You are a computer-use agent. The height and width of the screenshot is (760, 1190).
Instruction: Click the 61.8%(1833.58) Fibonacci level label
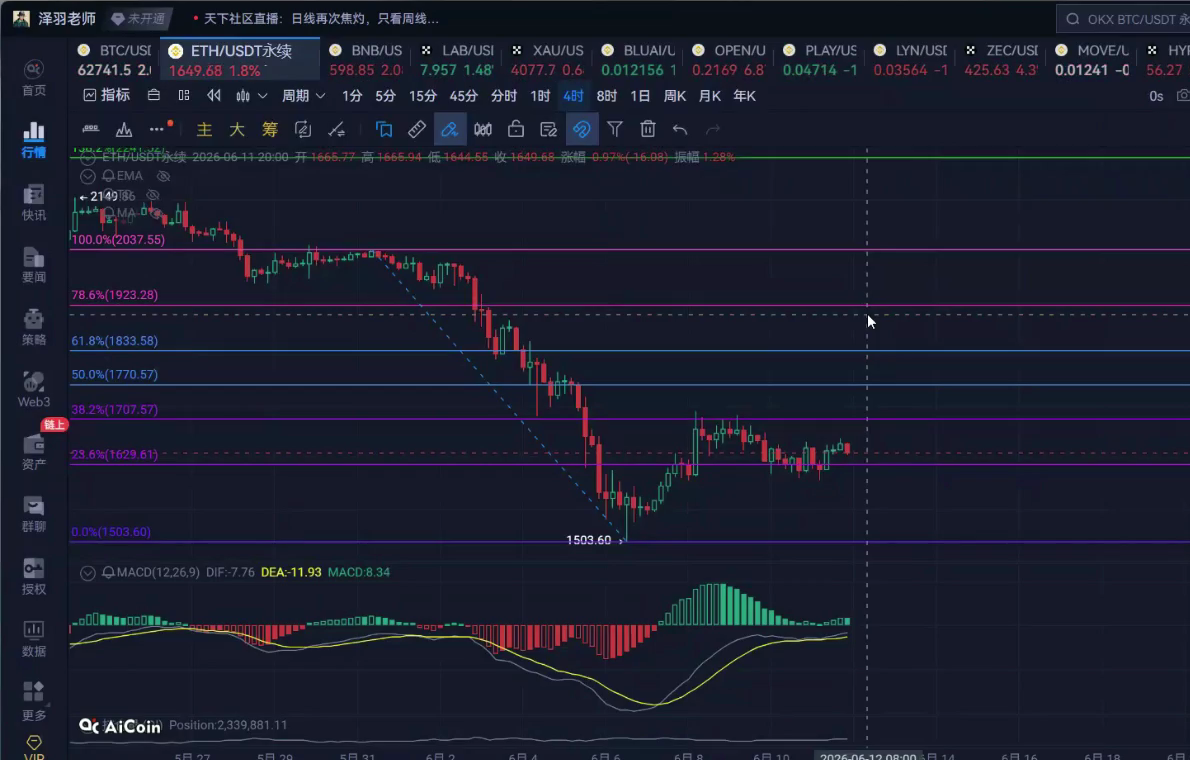point(115,341)
